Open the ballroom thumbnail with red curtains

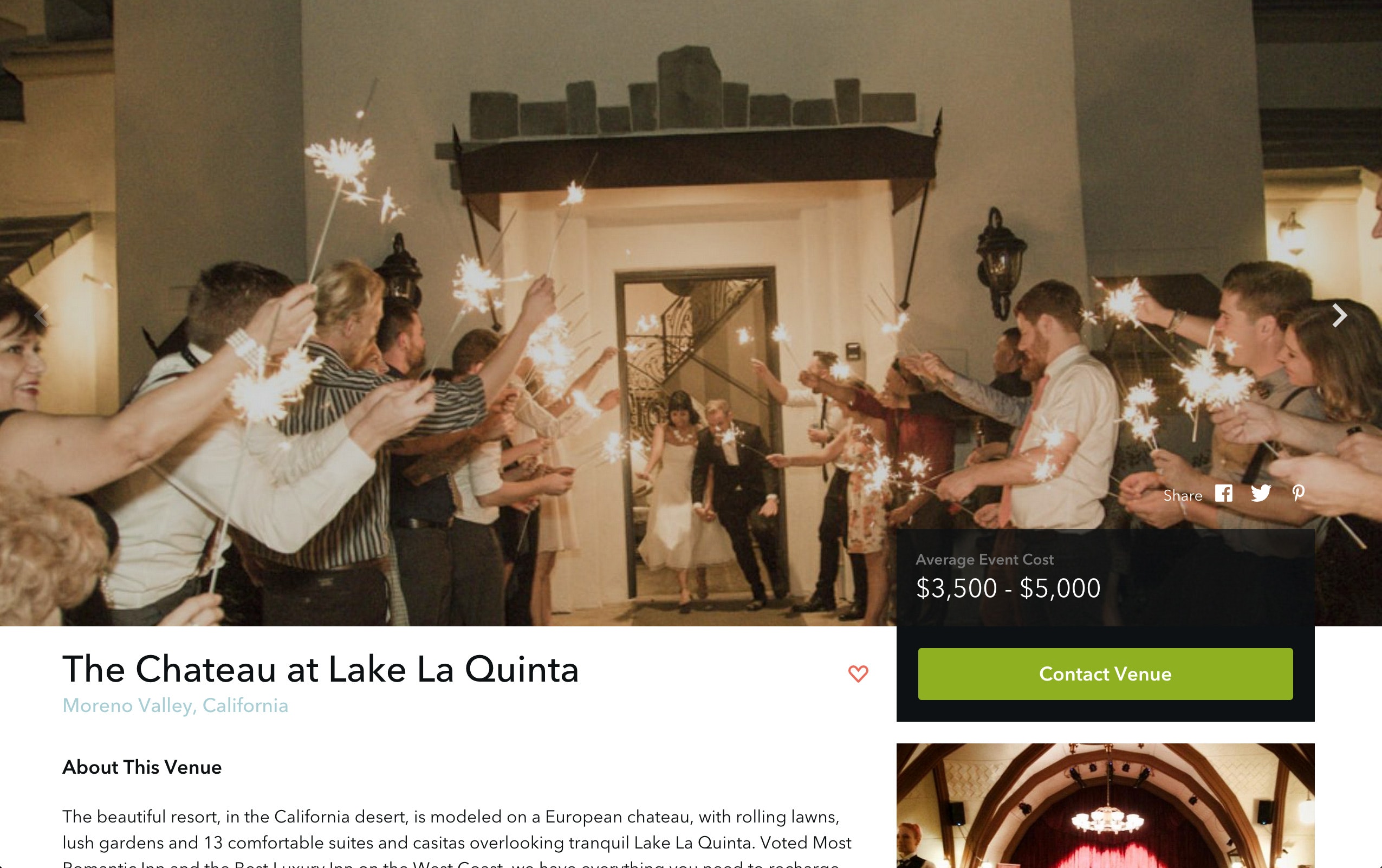(x=1105, y=806)
